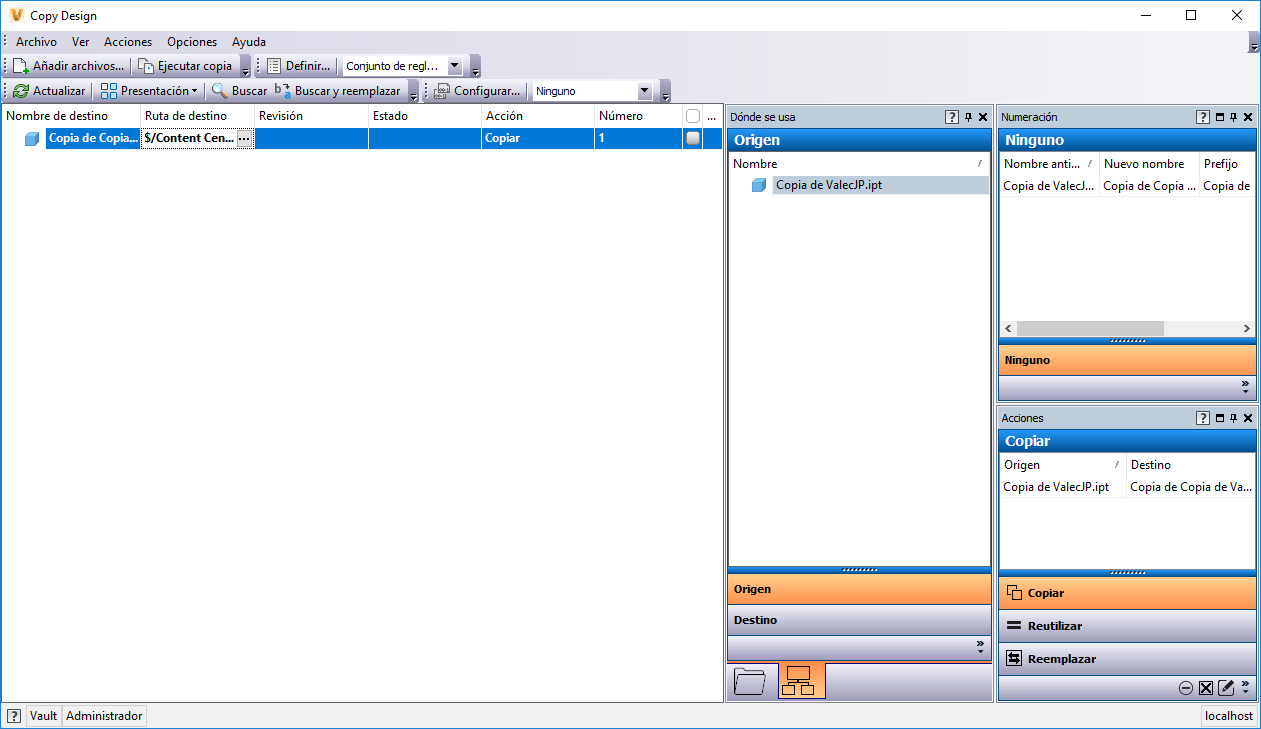Screen dimensions: 1261x729
Task: Refresh using the Actualizar button
Action: tap(49, 91)
